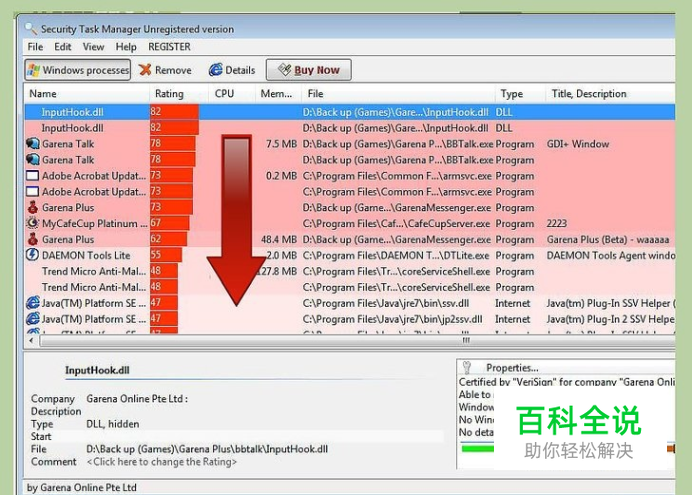Toggle the Windows processes button
The width and height of the screenshot is (692, 495).
coord(78,70)
